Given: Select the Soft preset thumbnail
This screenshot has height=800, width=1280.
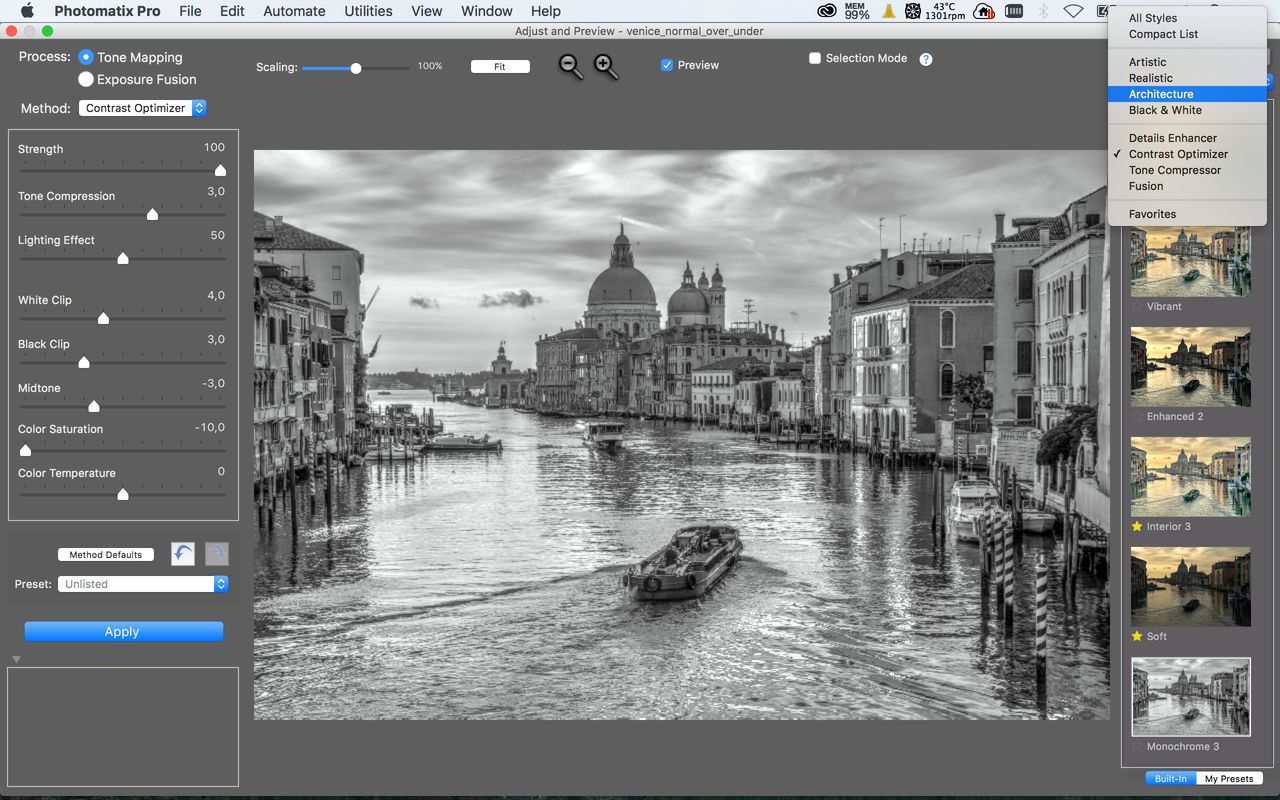Looking at the screenshot, I should point(1190,587).
